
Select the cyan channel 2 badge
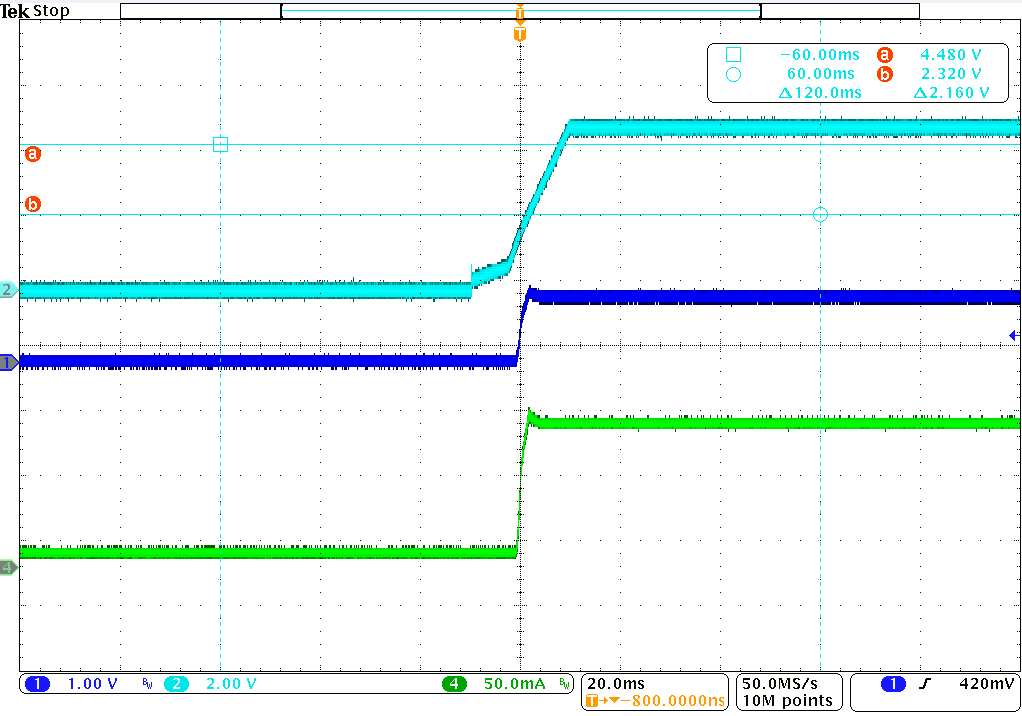[176, 684]
